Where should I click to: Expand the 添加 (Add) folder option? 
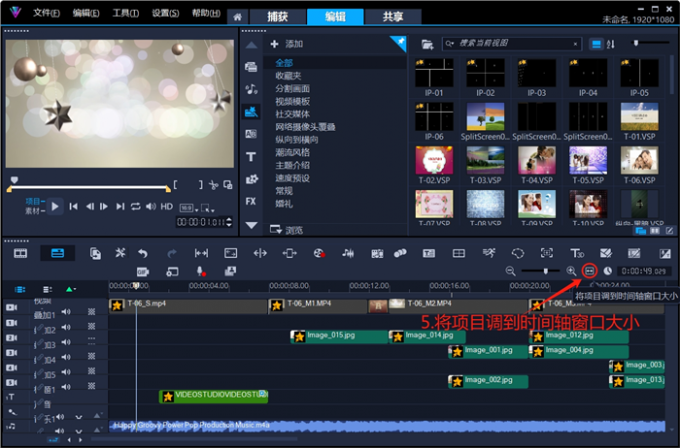288,44
